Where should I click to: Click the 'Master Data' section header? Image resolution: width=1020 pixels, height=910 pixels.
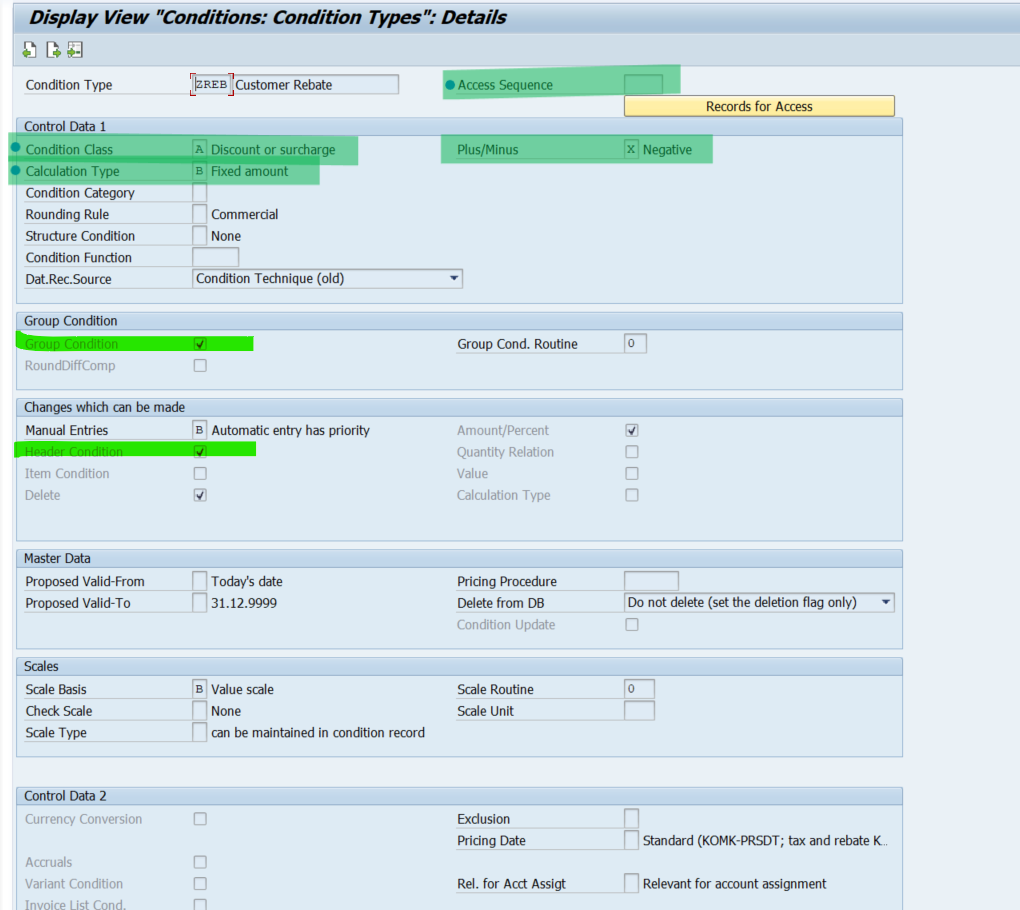coord(57,558)
